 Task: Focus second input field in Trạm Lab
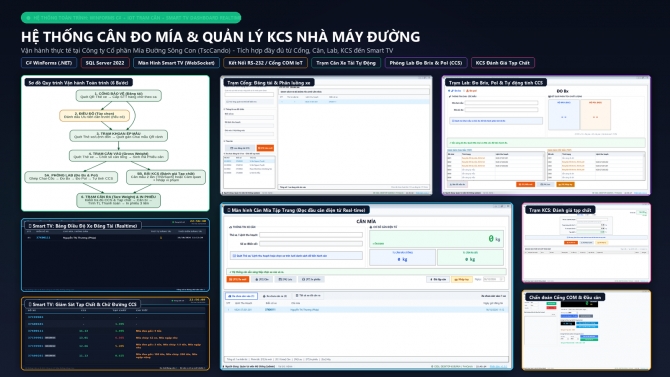[501, 110]
